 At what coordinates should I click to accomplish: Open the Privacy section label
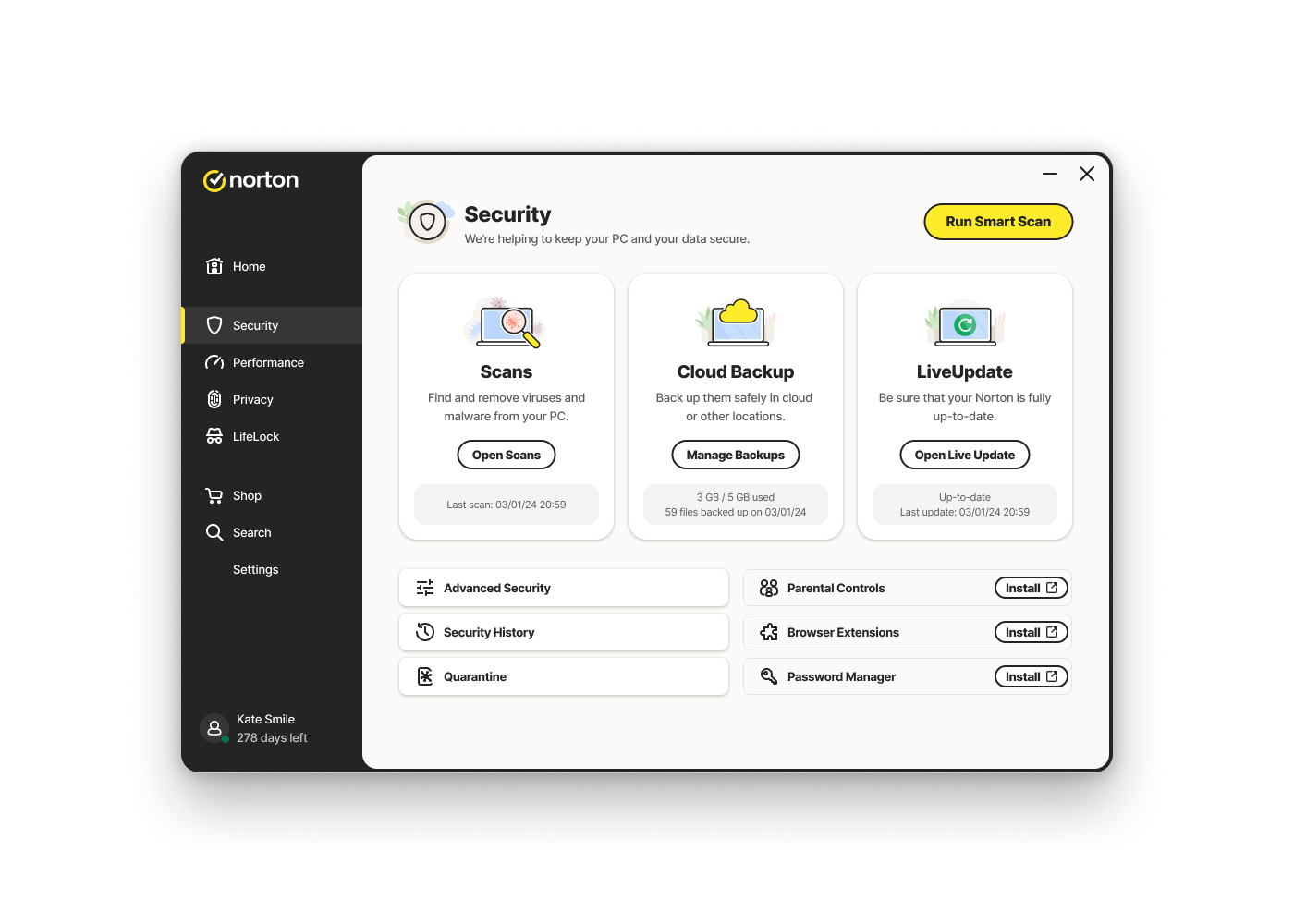253,399
